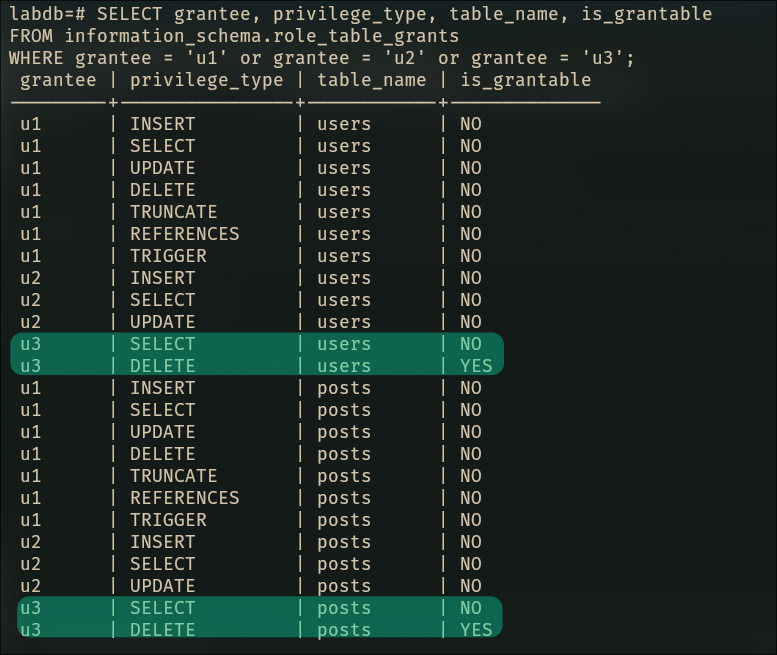The height and width of the screenshot is (655, 777).
Task: Click the WHERE keyword in the query
Action: click(36, 58)
